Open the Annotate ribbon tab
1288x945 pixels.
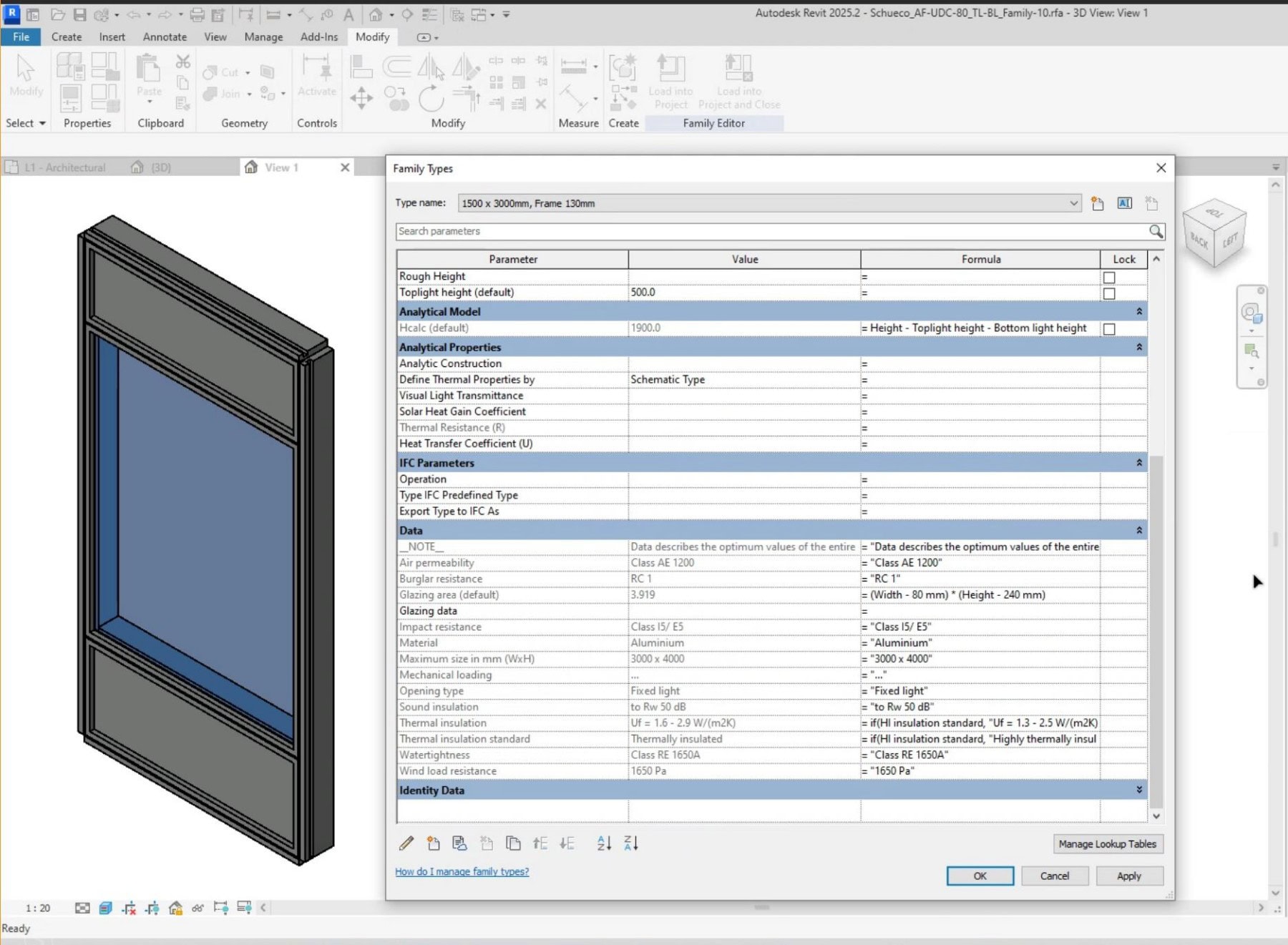(x=165, y=36)
